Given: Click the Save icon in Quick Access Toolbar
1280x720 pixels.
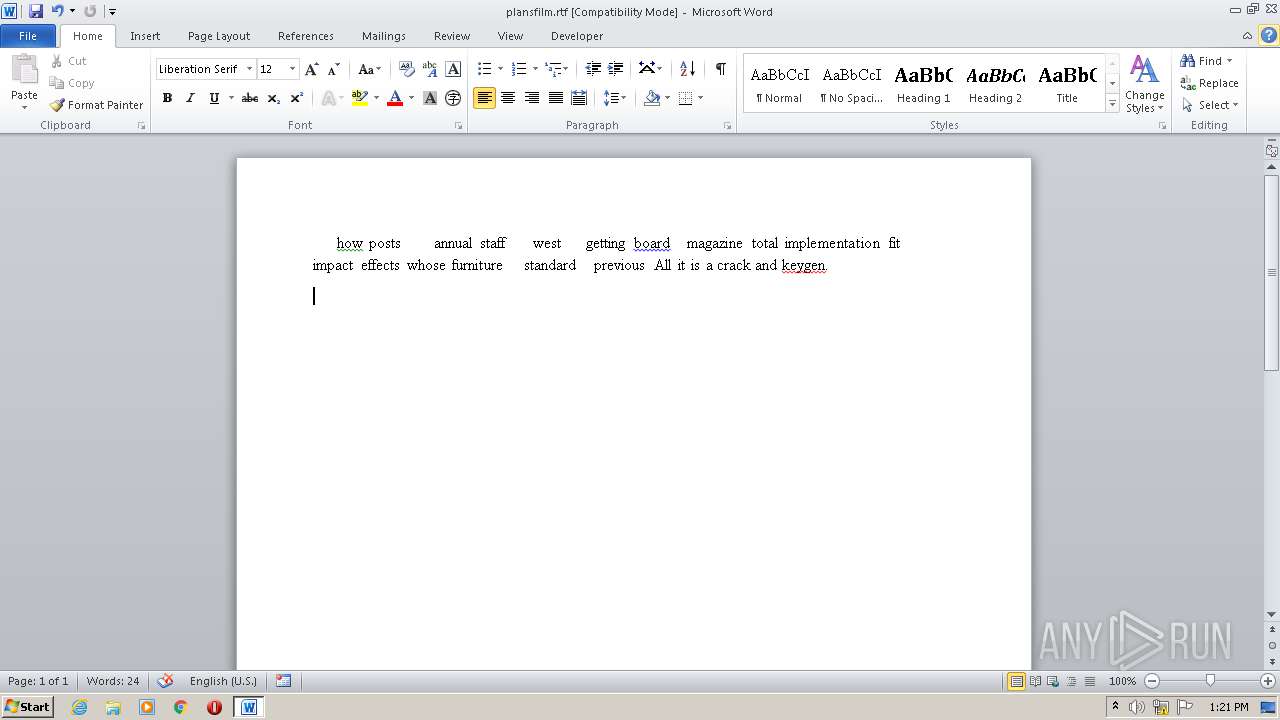Looking at the screenshot, I should (36, 11).
